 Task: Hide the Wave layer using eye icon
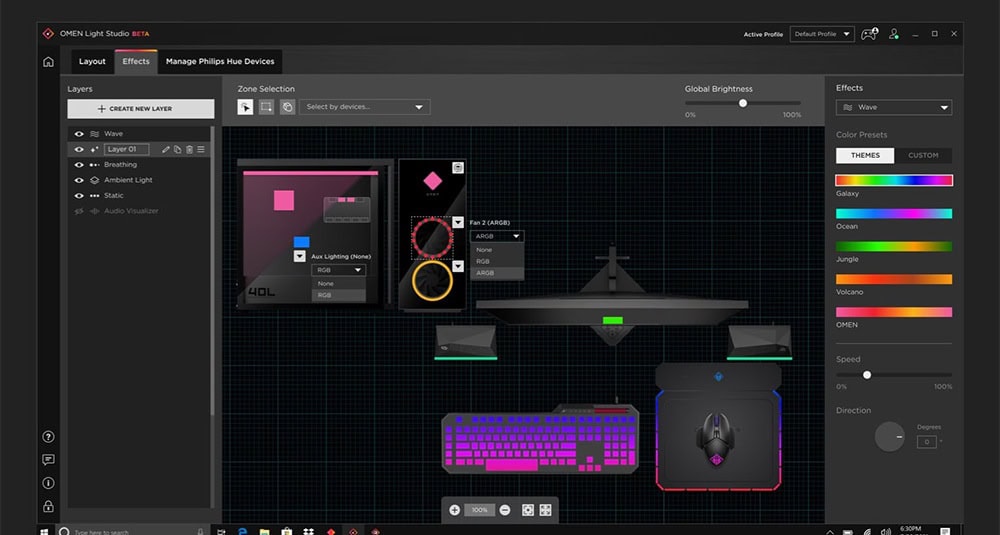[79, 134]
